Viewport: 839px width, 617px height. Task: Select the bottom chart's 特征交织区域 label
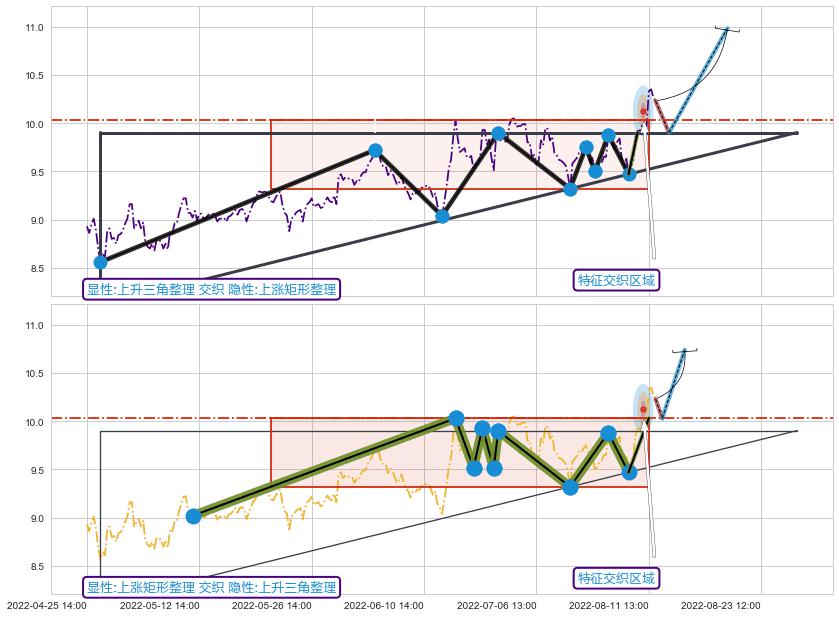(x=617, y=578)
